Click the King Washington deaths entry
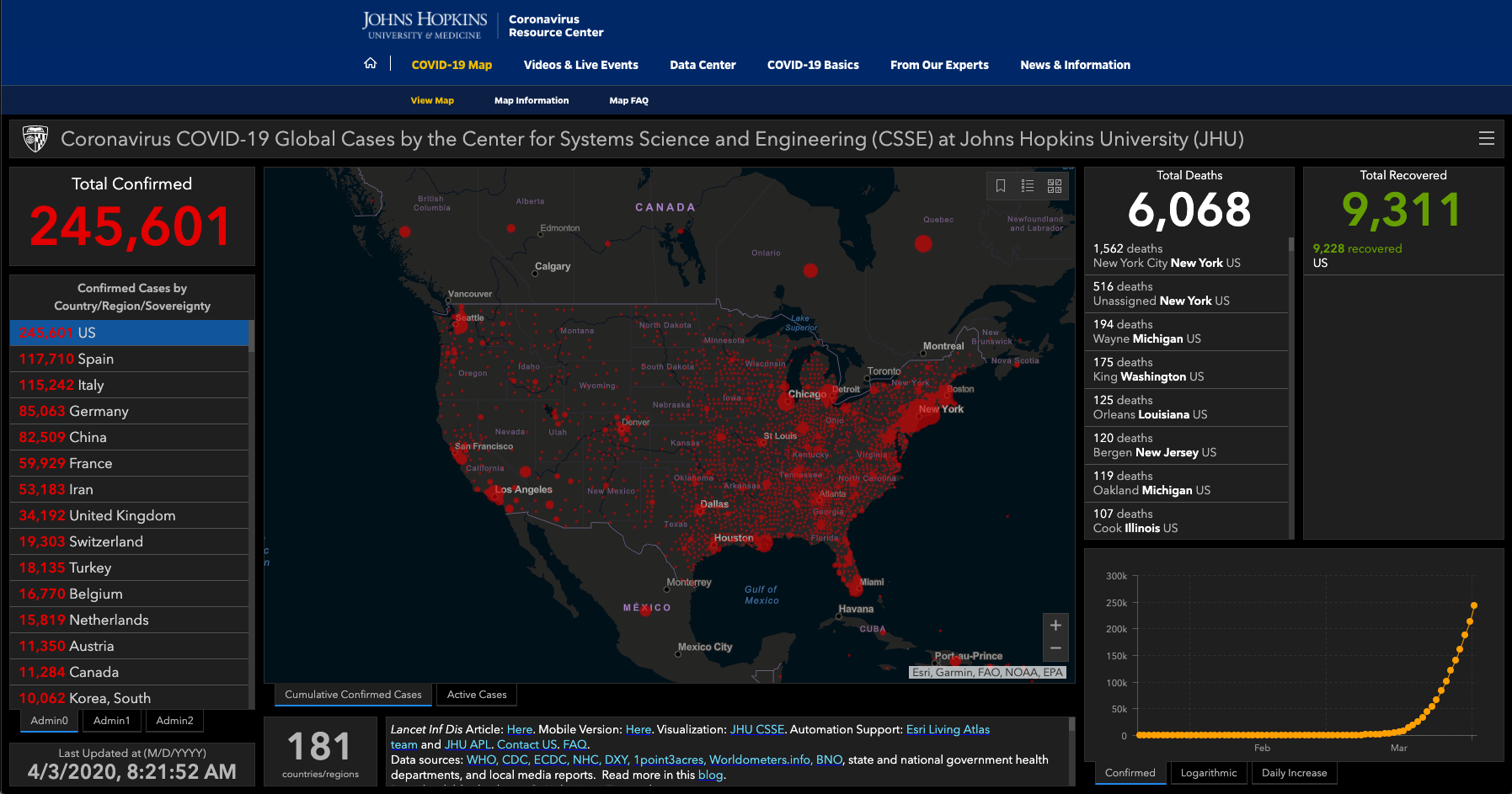 click(x=1187, y=370)
